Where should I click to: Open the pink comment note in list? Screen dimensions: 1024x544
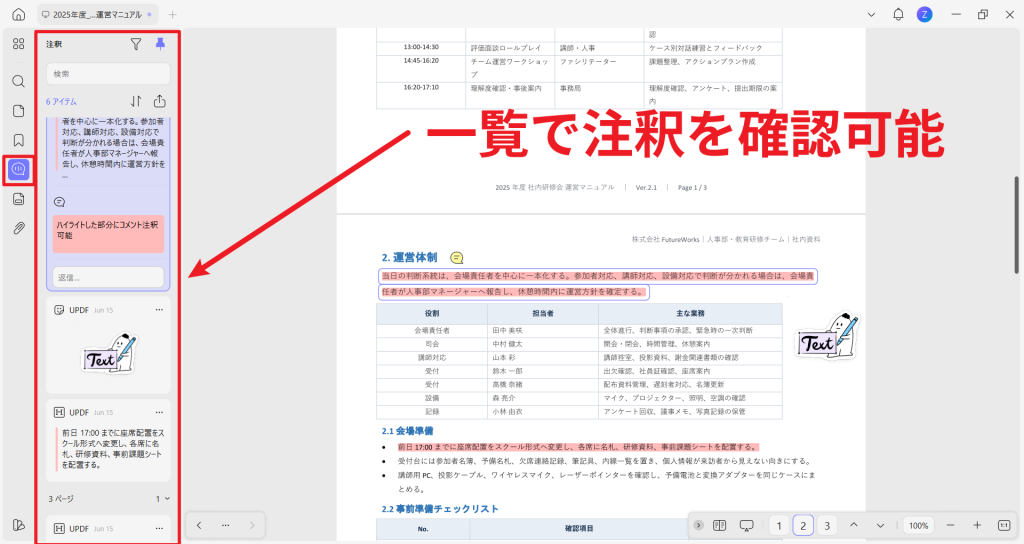(108, 233)
